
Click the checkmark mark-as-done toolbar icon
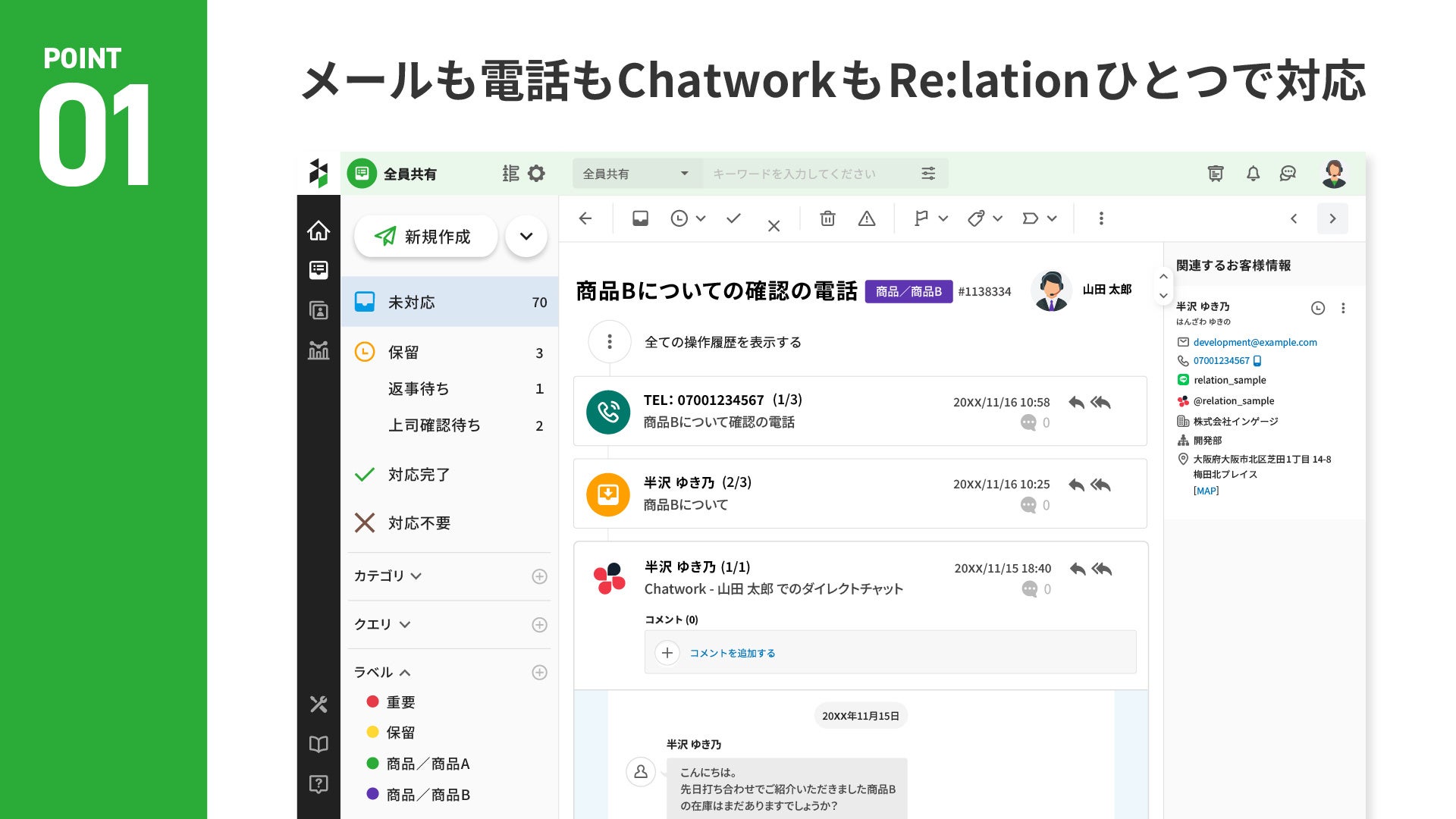tap(733, 218)
